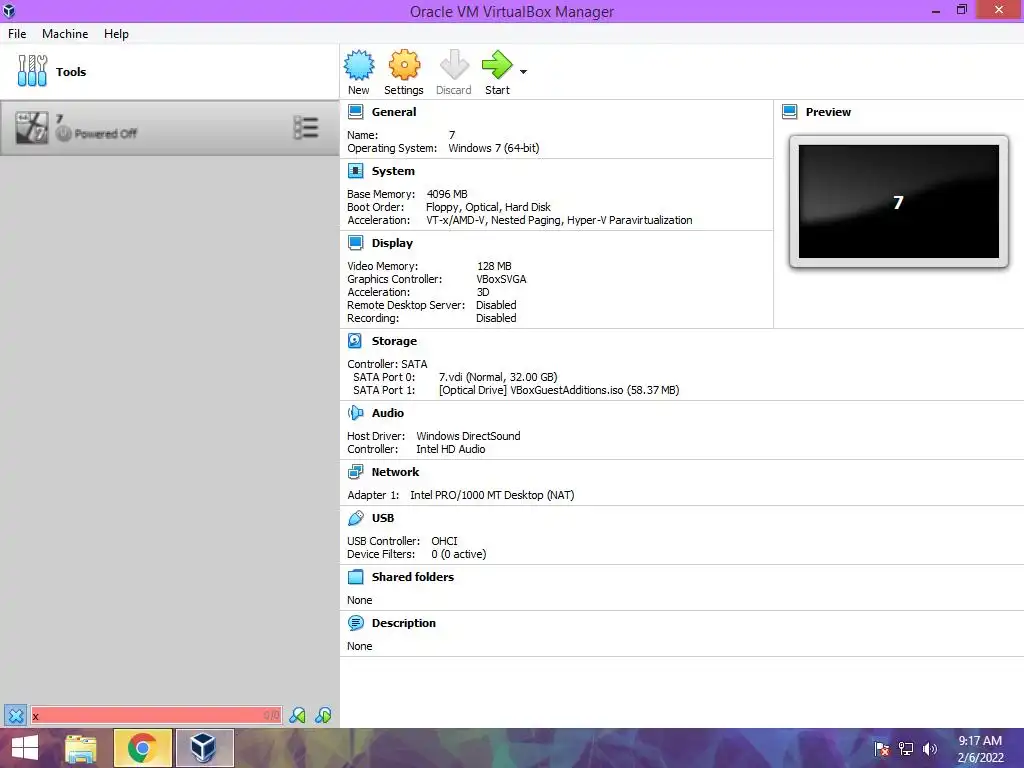Open the System settings heading link
Image resolution: width=1024 pixels, height=768 pixels.
393,171
